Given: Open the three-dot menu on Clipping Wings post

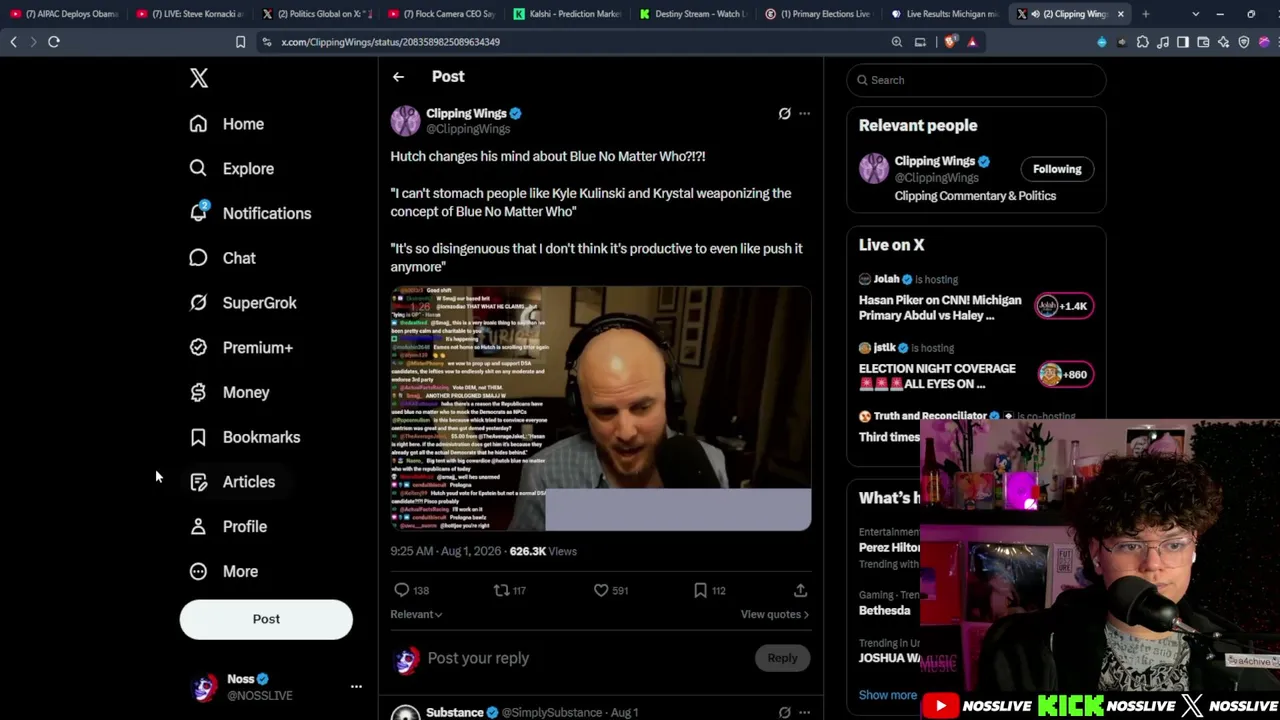Looking at the screenshot, I should (x=804, y=113).
